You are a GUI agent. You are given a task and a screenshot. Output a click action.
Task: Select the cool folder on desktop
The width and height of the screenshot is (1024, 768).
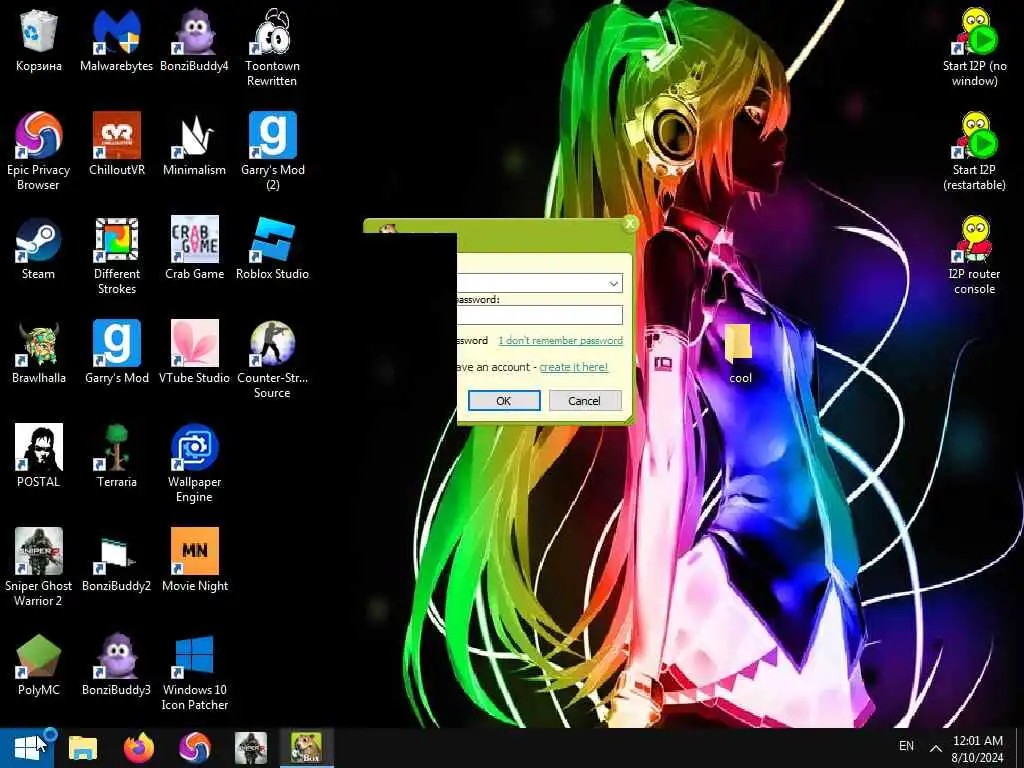tap(740, 352)
